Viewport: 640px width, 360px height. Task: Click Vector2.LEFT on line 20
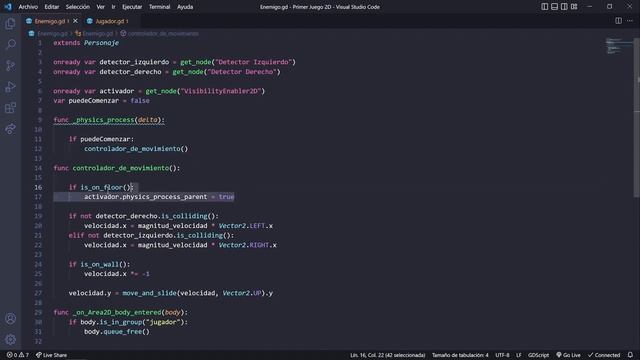coord(242,226)
